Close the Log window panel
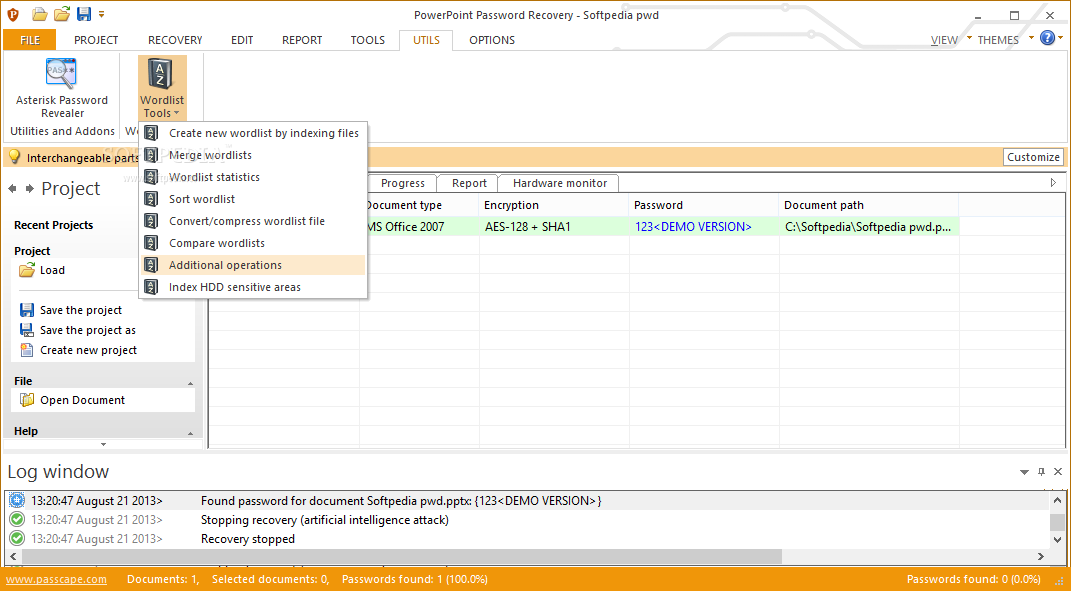Image resolution: width=1071 pixels, height=591 pixels. point(1058,471)
